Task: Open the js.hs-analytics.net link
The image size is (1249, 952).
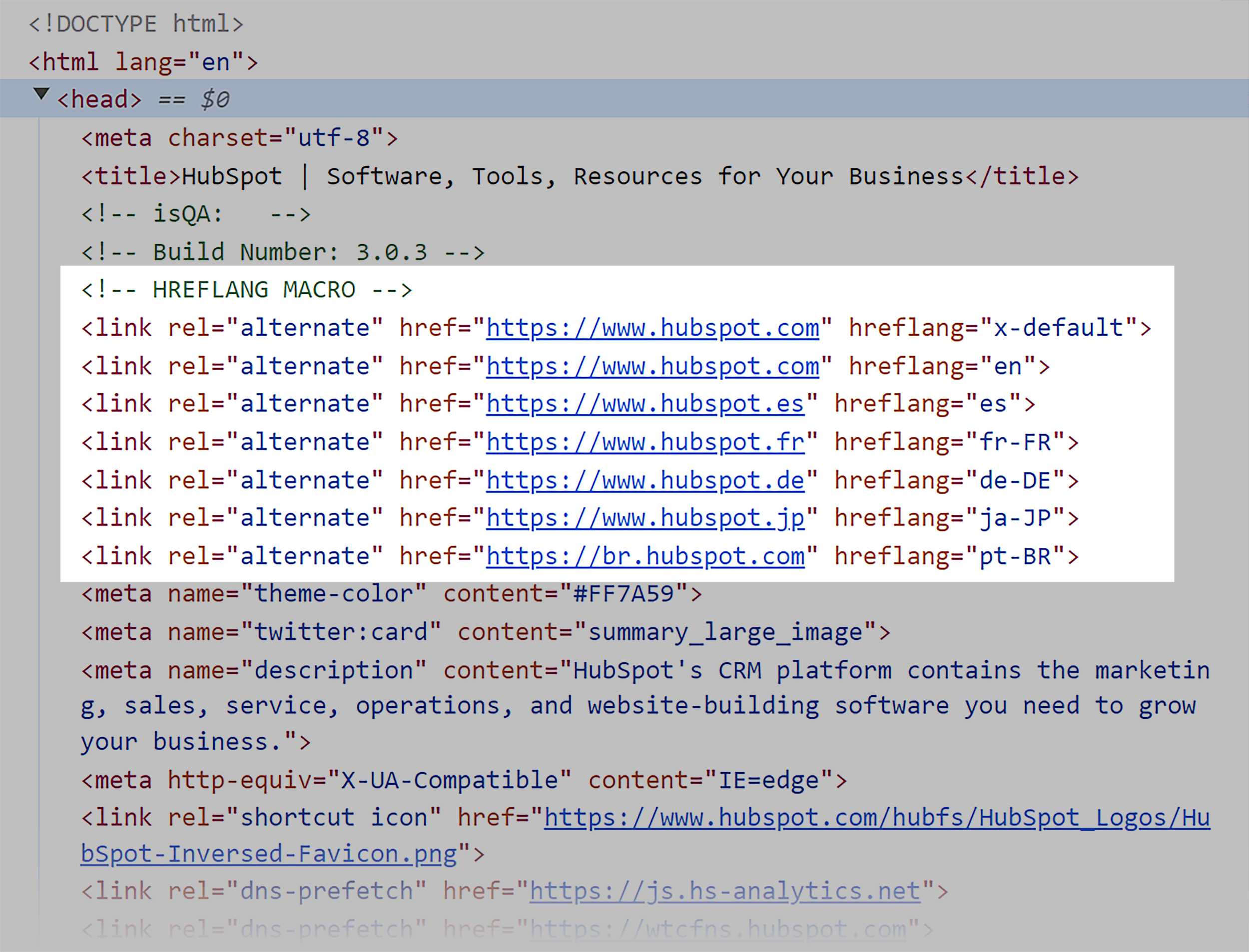Action: 725,892
